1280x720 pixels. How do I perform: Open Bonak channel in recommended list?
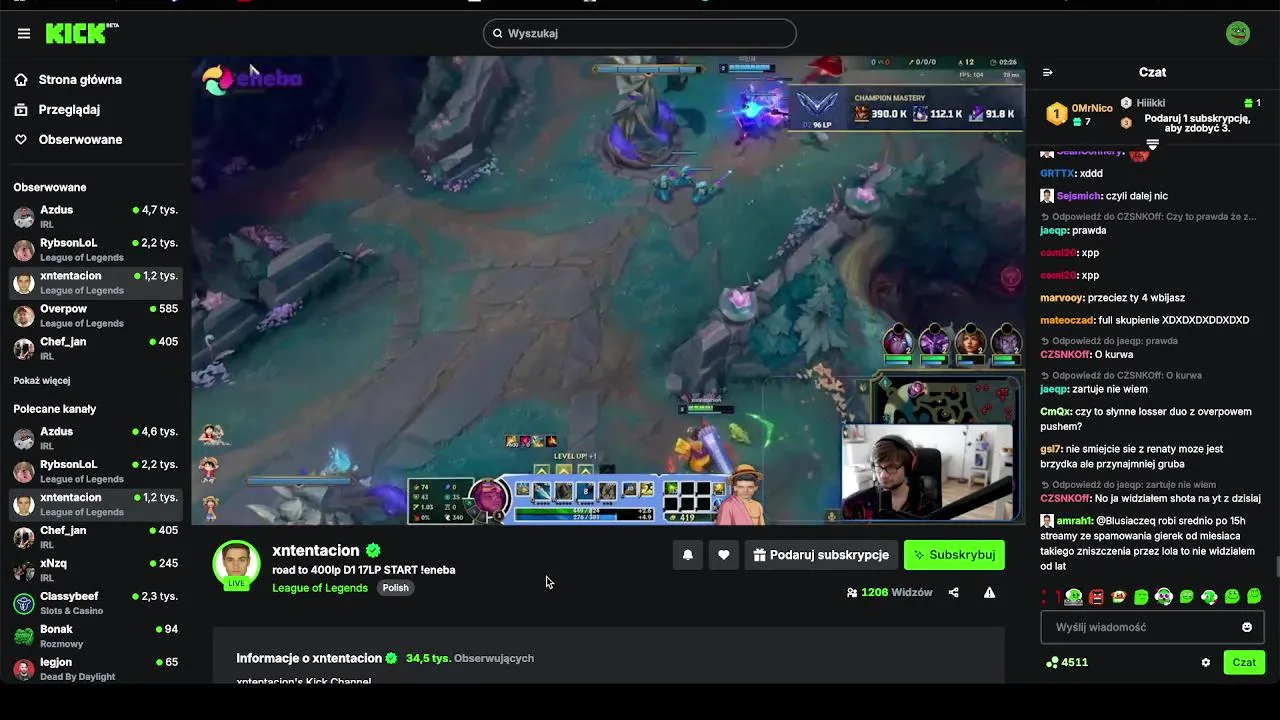coord(96,636)
